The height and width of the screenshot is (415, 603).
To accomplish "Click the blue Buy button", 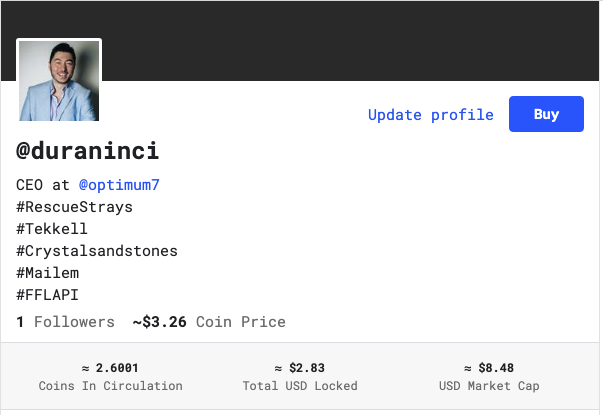I will coord(546,114).
